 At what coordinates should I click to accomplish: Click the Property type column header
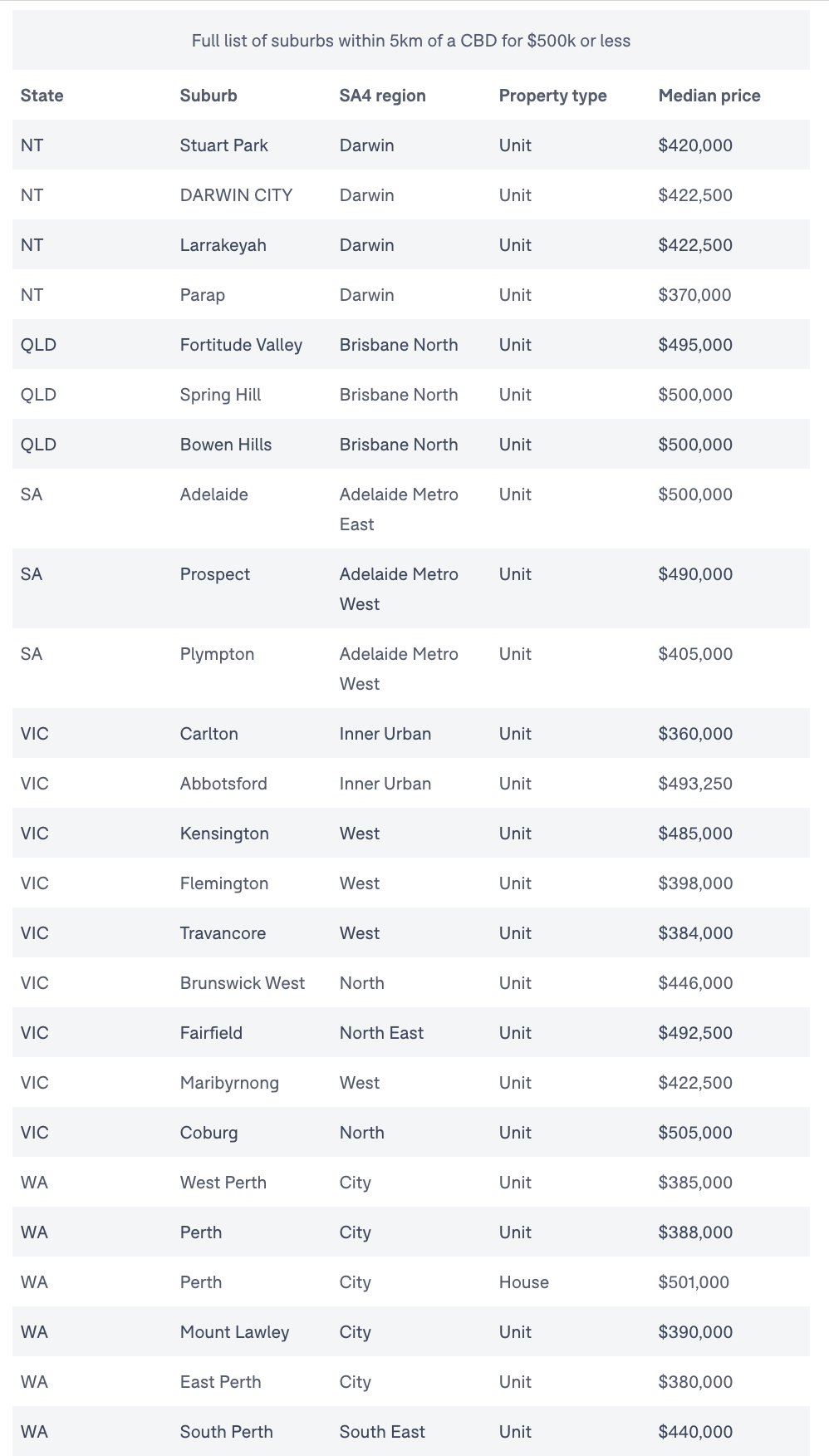pos(553,96)
